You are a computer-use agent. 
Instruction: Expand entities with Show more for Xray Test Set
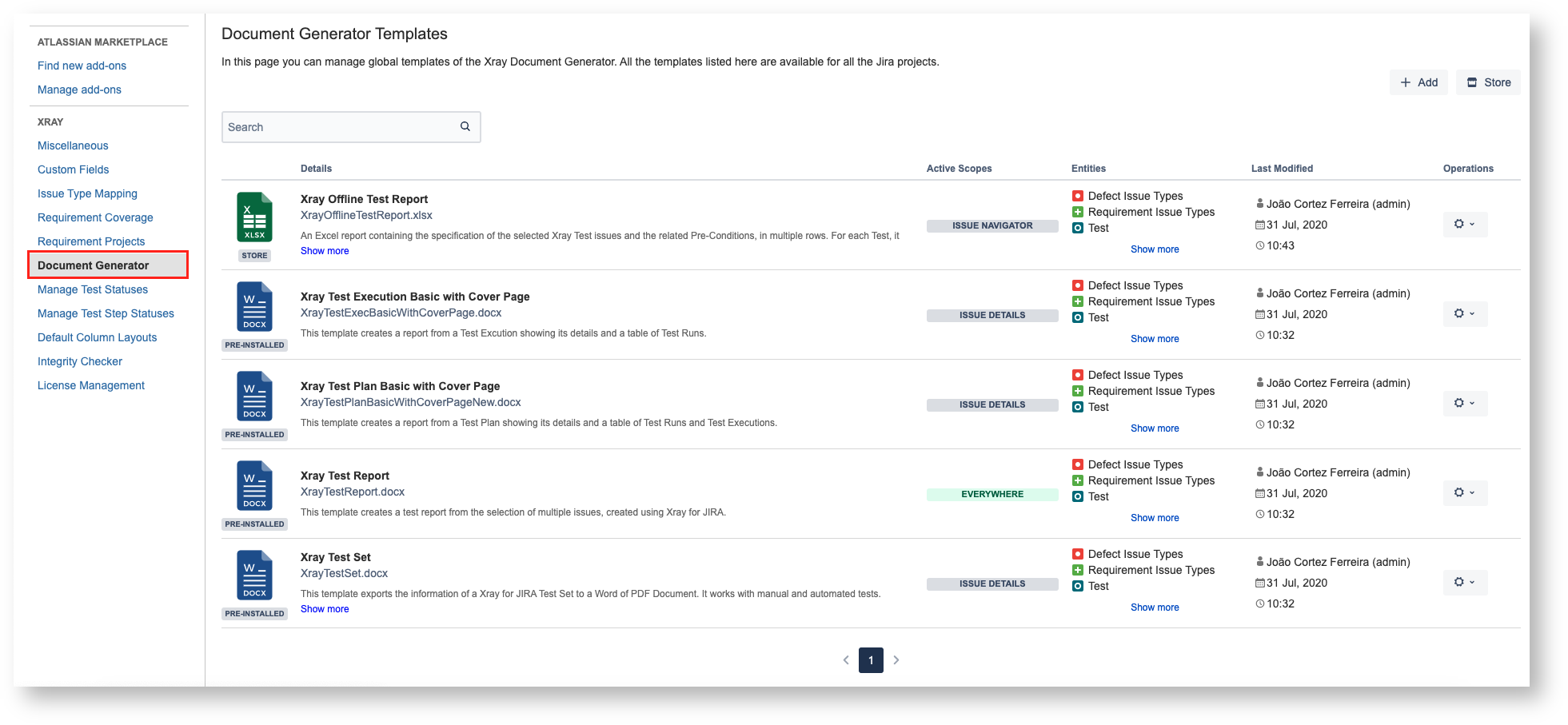[x=1155, y=607]
